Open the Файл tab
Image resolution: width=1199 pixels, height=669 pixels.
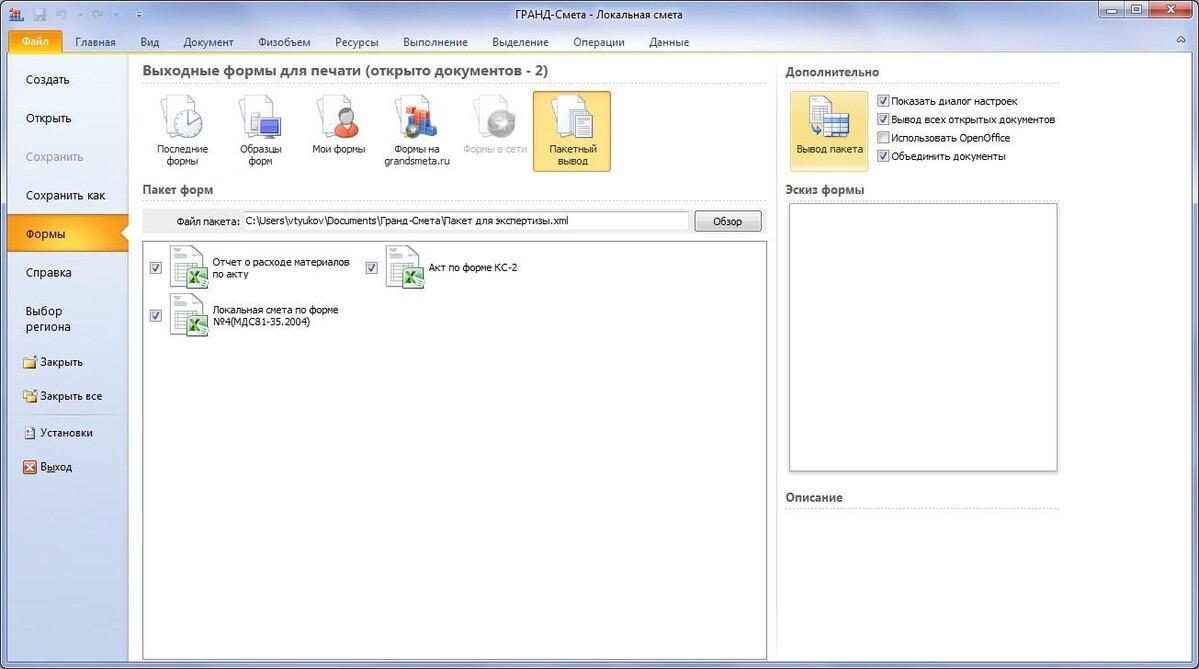pos(35,41)
